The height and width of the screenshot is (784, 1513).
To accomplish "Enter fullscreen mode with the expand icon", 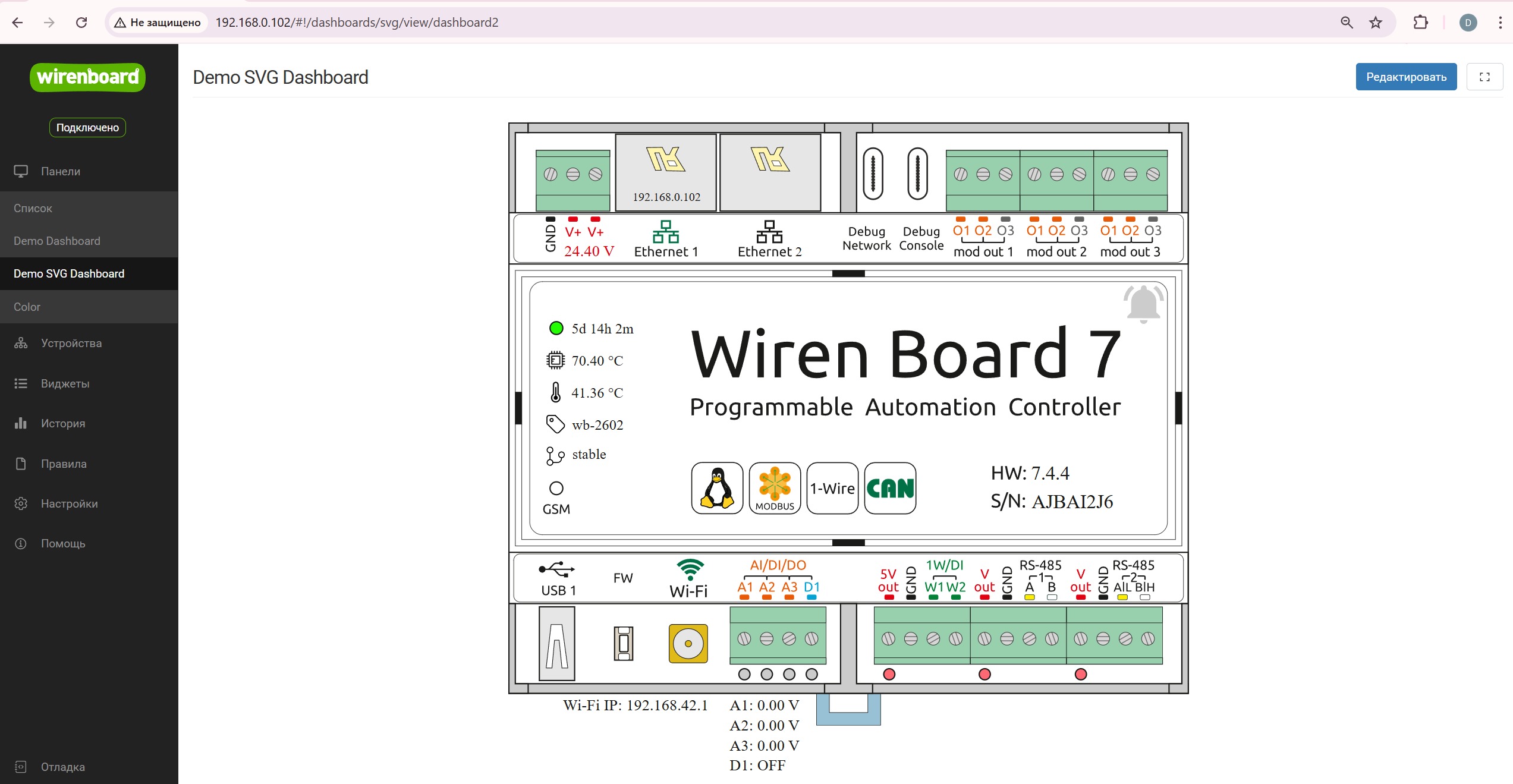I will pos(1484,77).
